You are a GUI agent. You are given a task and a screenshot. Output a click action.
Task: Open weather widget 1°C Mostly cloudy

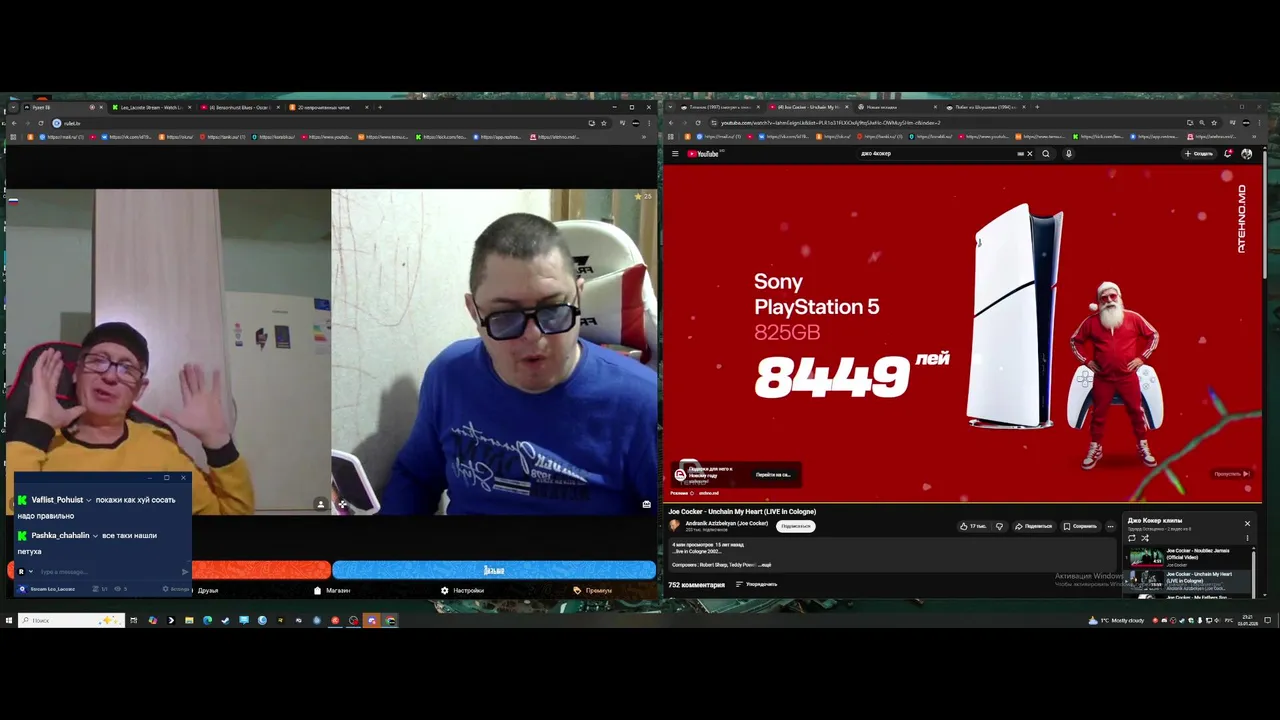1117,620
